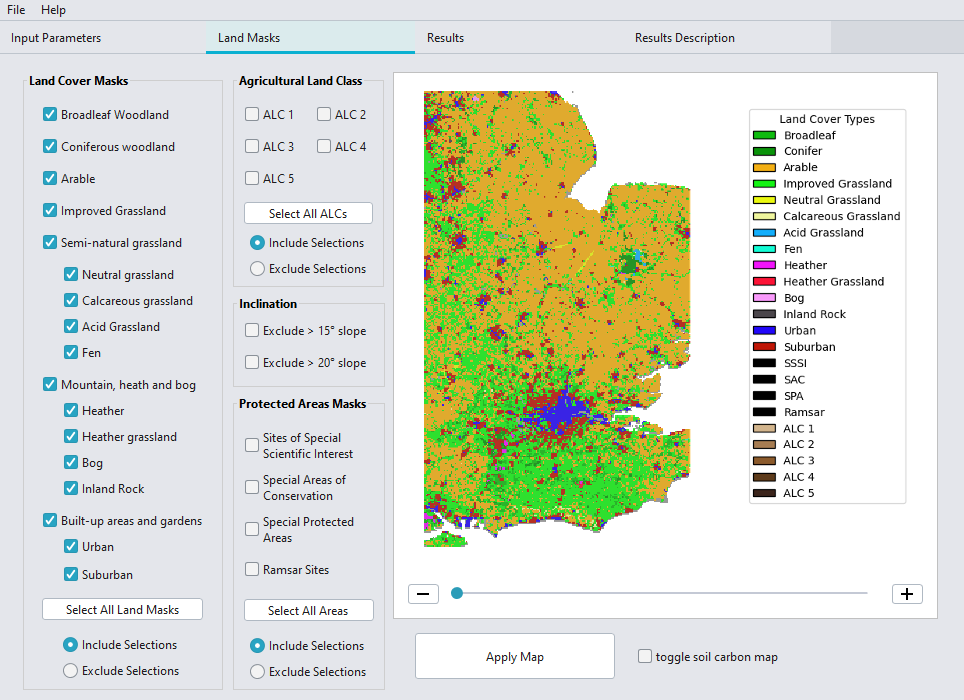The width and height of the screenshot is (964, 700).
Task: Click the map zoom slider handle
Action: tap(457, 594)
